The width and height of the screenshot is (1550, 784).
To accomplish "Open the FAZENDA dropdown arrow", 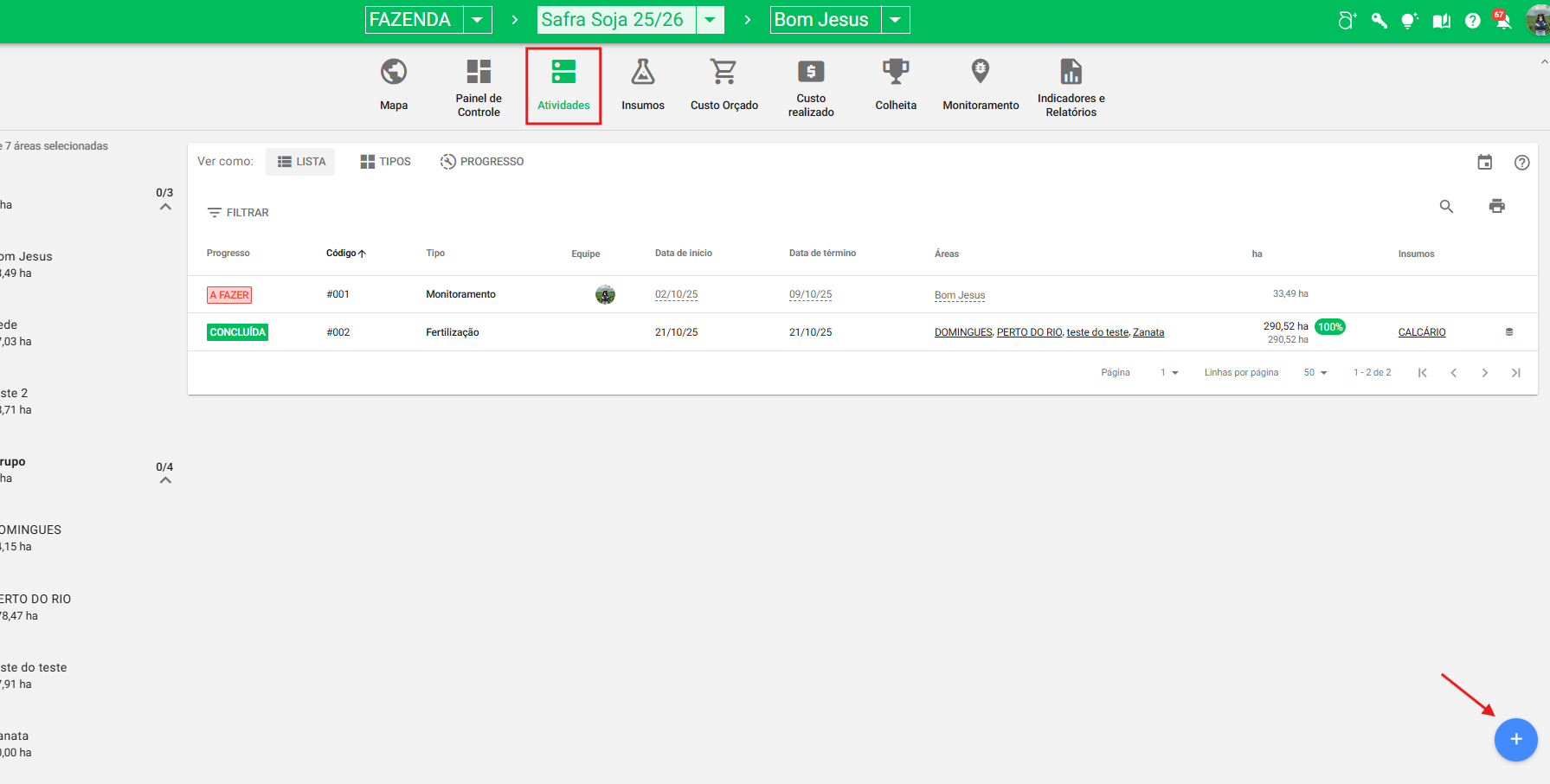I will (x=477, y=20).
